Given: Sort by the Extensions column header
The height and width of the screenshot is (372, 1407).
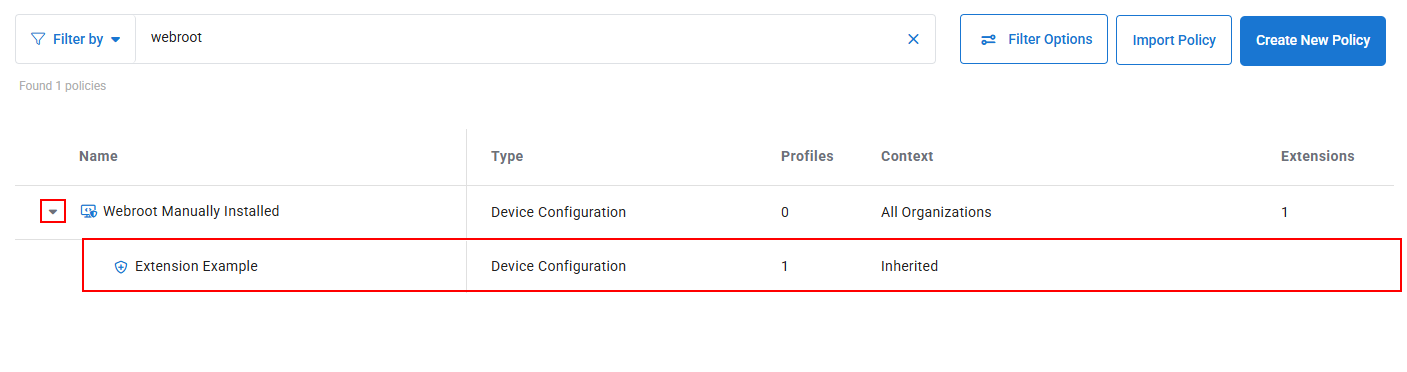Looking at the screenshot, I should tap(1318, 156).
